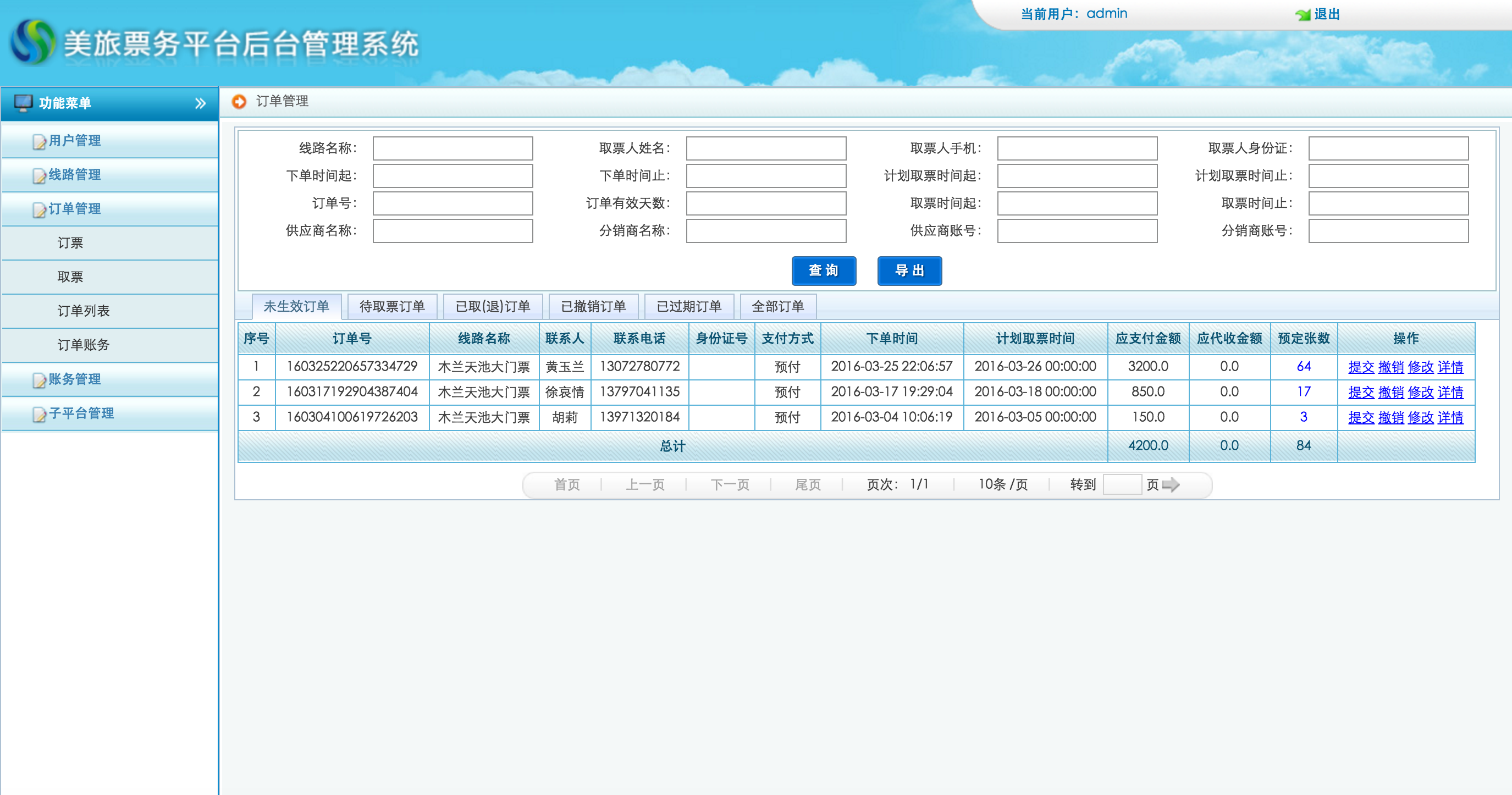Open the 订单列表 submenu item

pyautogui.click(x=84, y=311)
